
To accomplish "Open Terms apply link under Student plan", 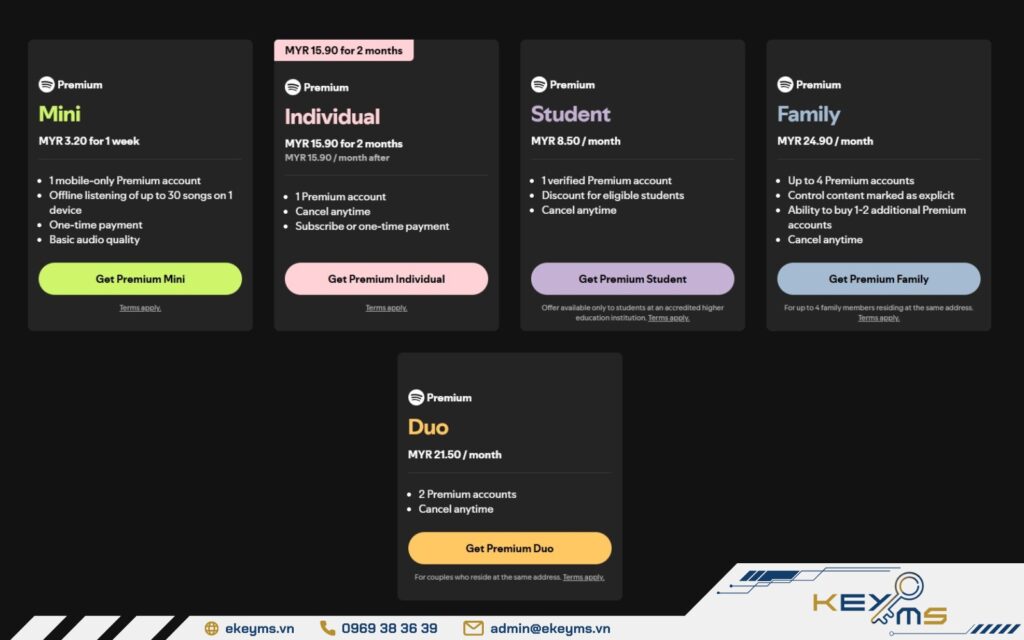I will pyautogui.click(x=669, y=318).
